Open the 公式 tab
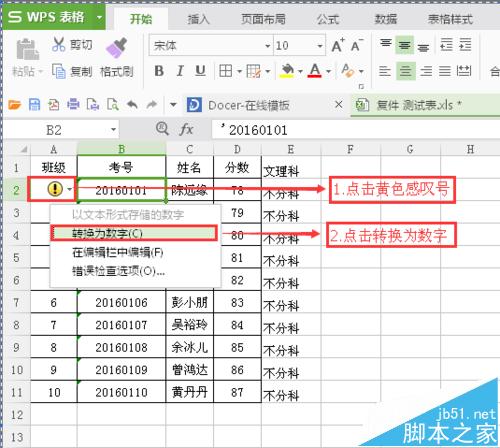The image size is (500, 448). pos(328,19)
